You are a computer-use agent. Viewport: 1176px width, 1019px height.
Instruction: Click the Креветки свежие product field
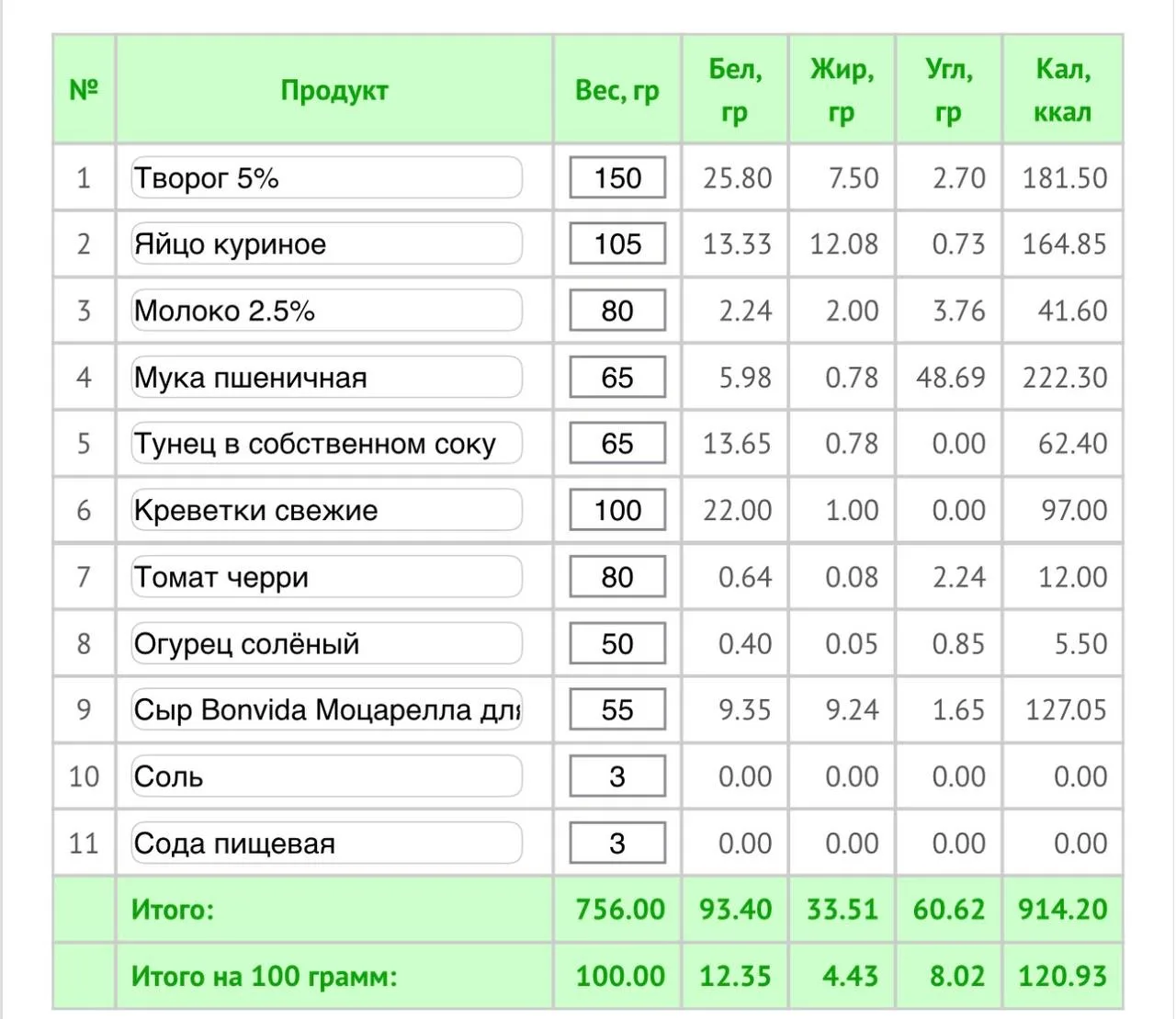[327, 510]
